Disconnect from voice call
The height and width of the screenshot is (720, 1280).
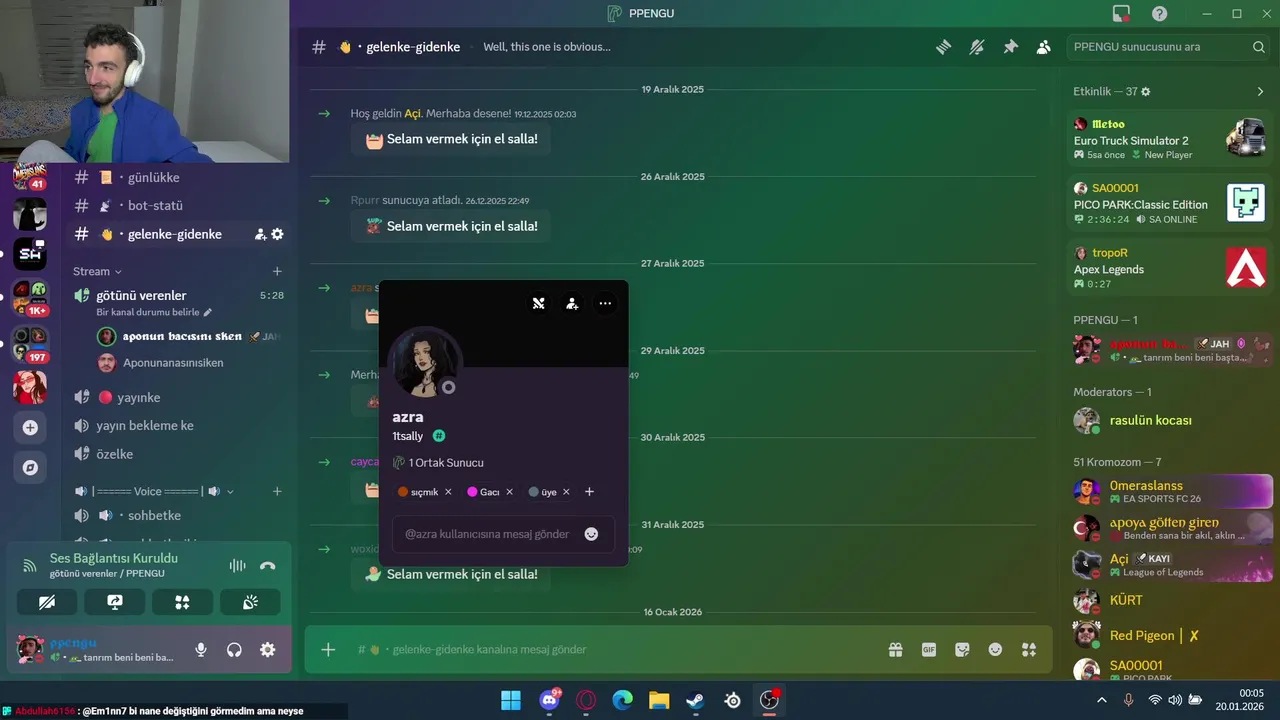pos(267,565)
